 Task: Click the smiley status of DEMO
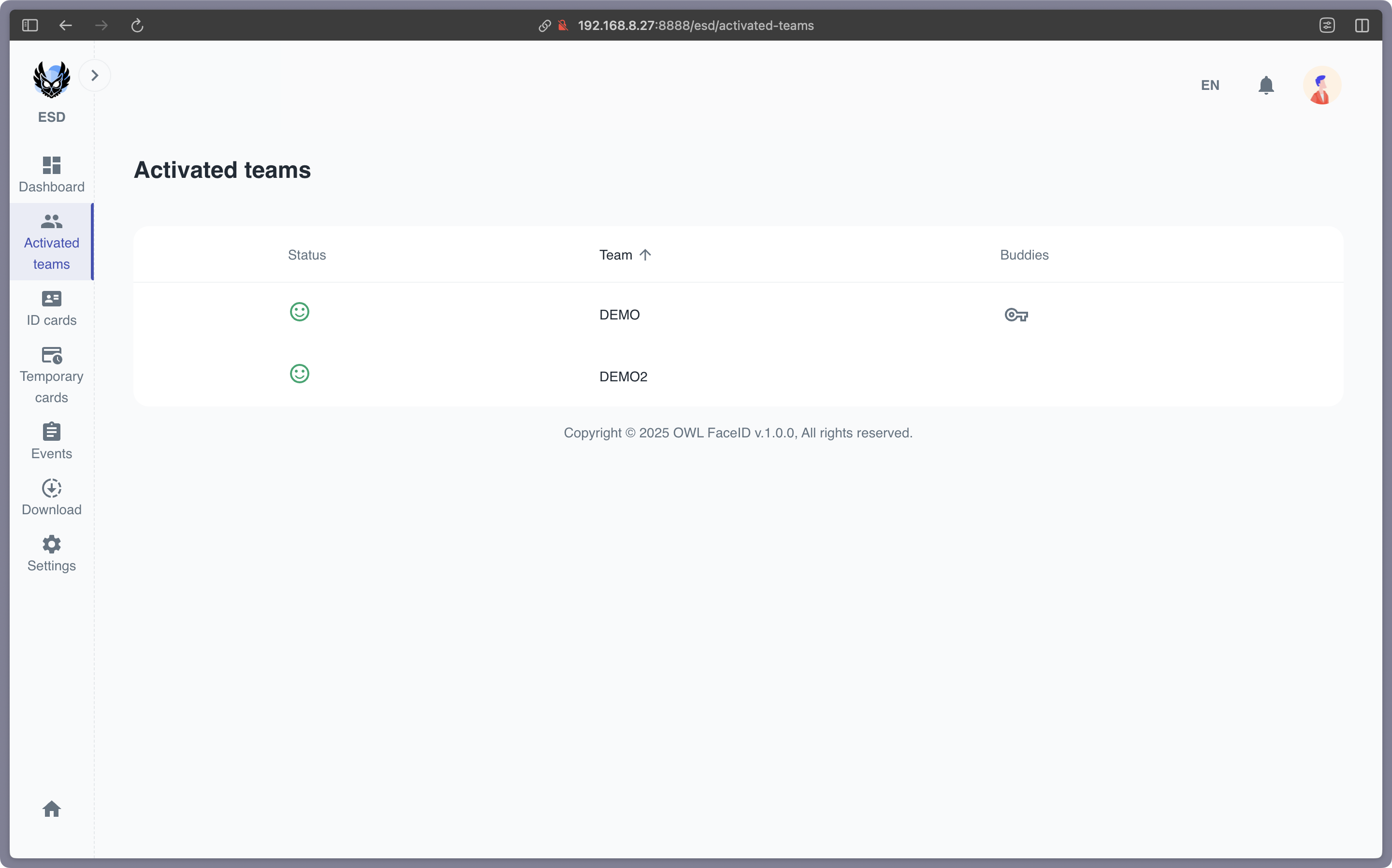coord(300,312)
